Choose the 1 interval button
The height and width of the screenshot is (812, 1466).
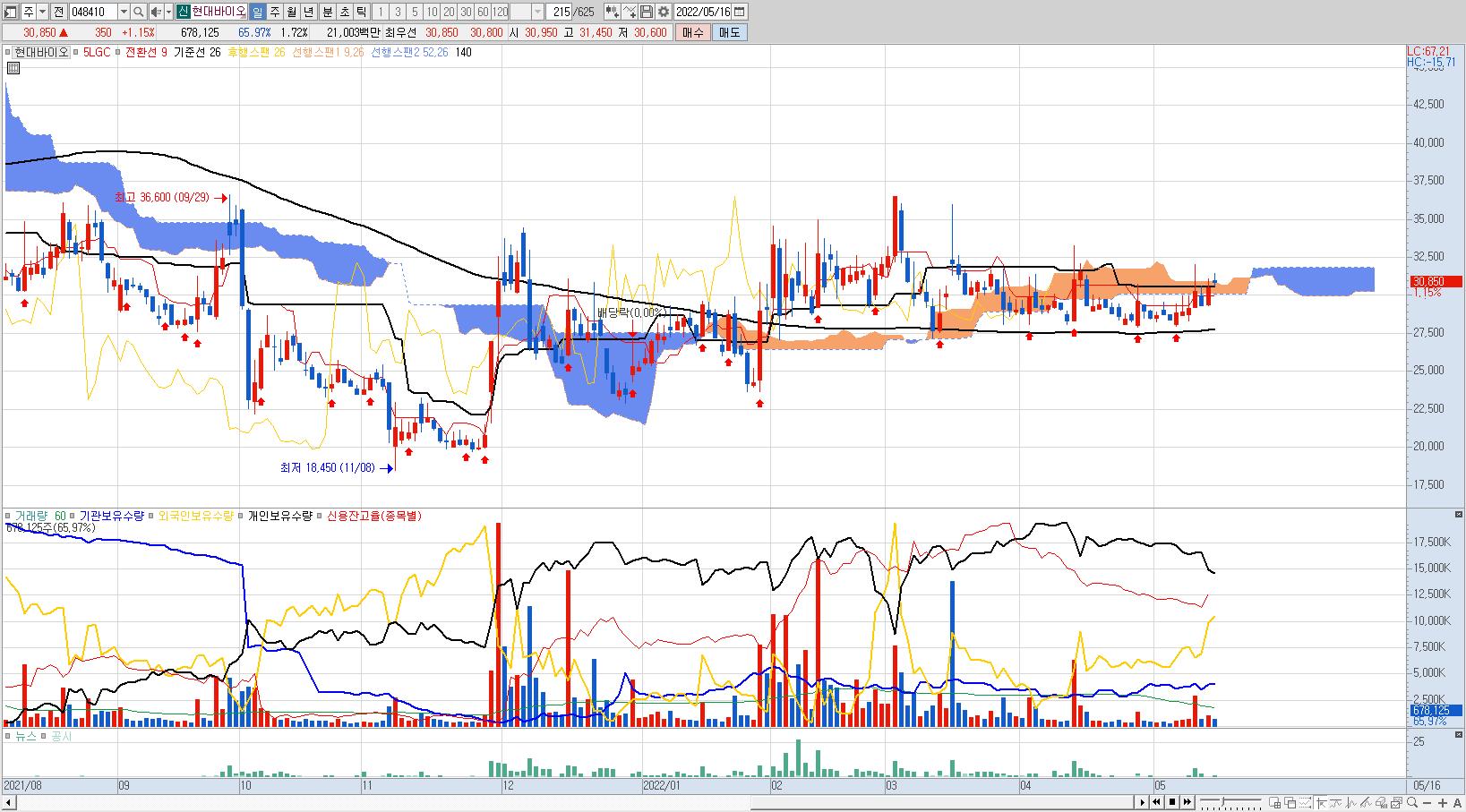click(381, 12)
